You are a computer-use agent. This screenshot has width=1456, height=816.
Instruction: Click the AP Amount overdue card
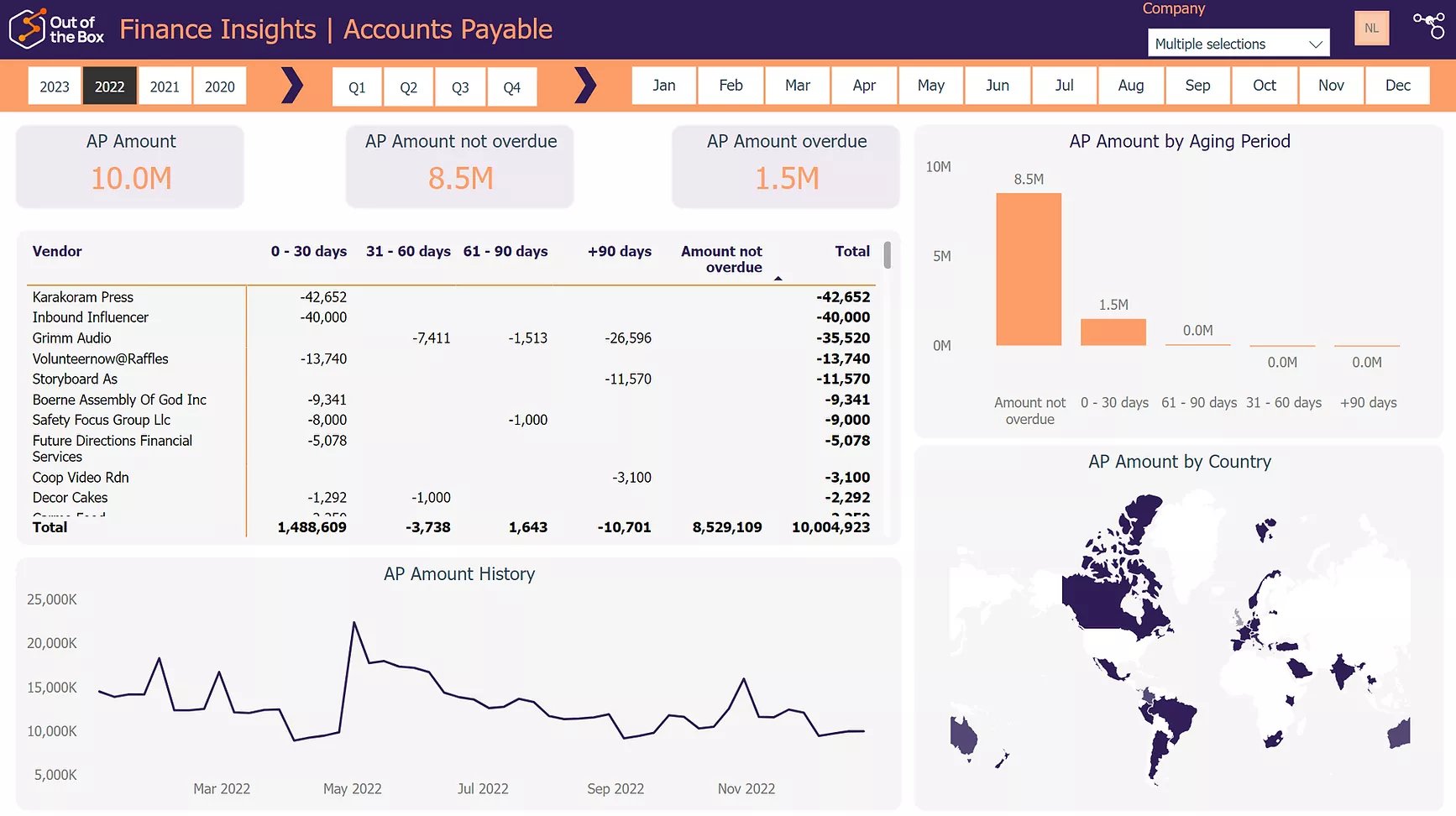786,166
